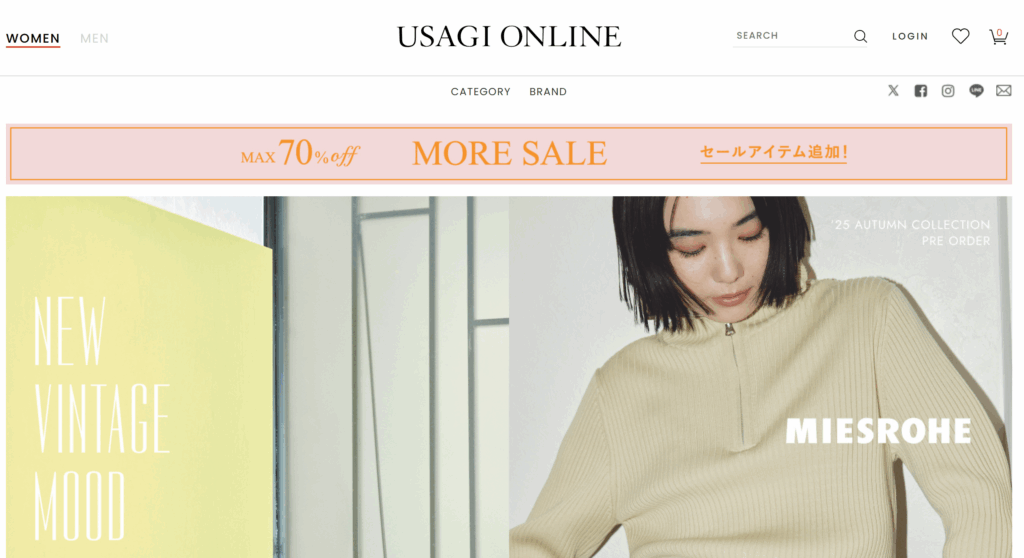Screen dimensions: 1024x558
Task: Open the MORE SALE banner
Action: click(x=509, y=154)
